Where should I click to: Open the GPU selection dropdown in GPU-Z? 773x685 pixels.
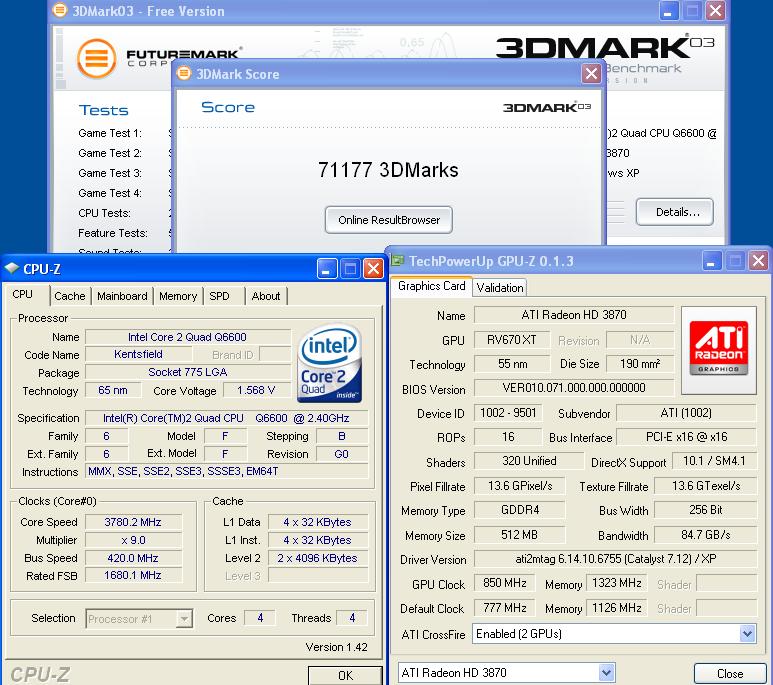tap(606, 673)
